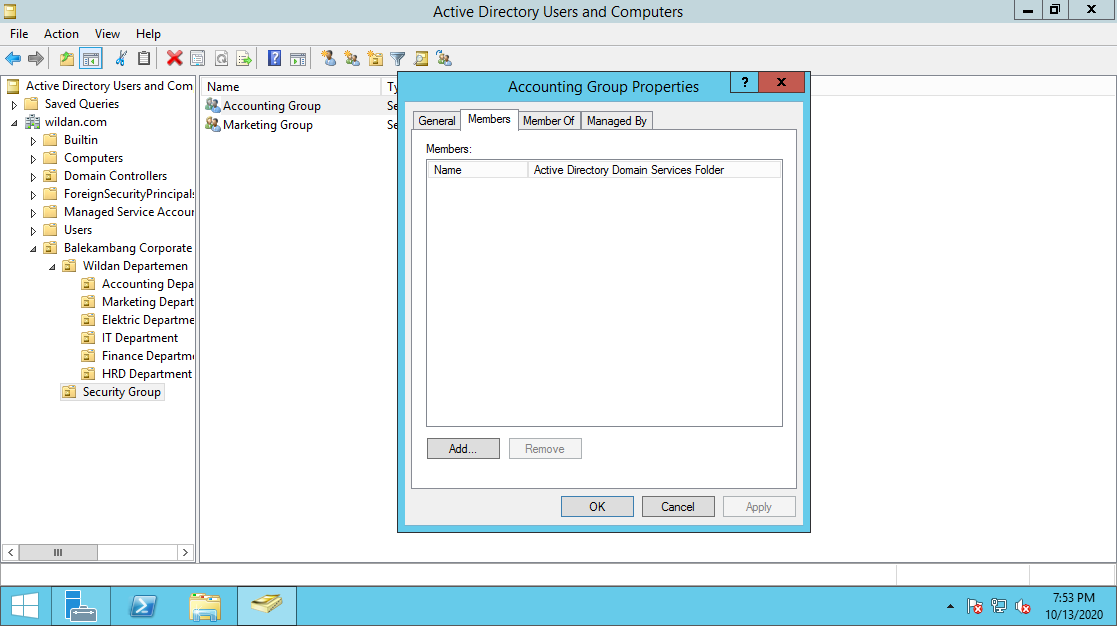This screenshot has width=1117, height=626.
Task: Click the Delete toolbar icon
Action: pos(174,58)
